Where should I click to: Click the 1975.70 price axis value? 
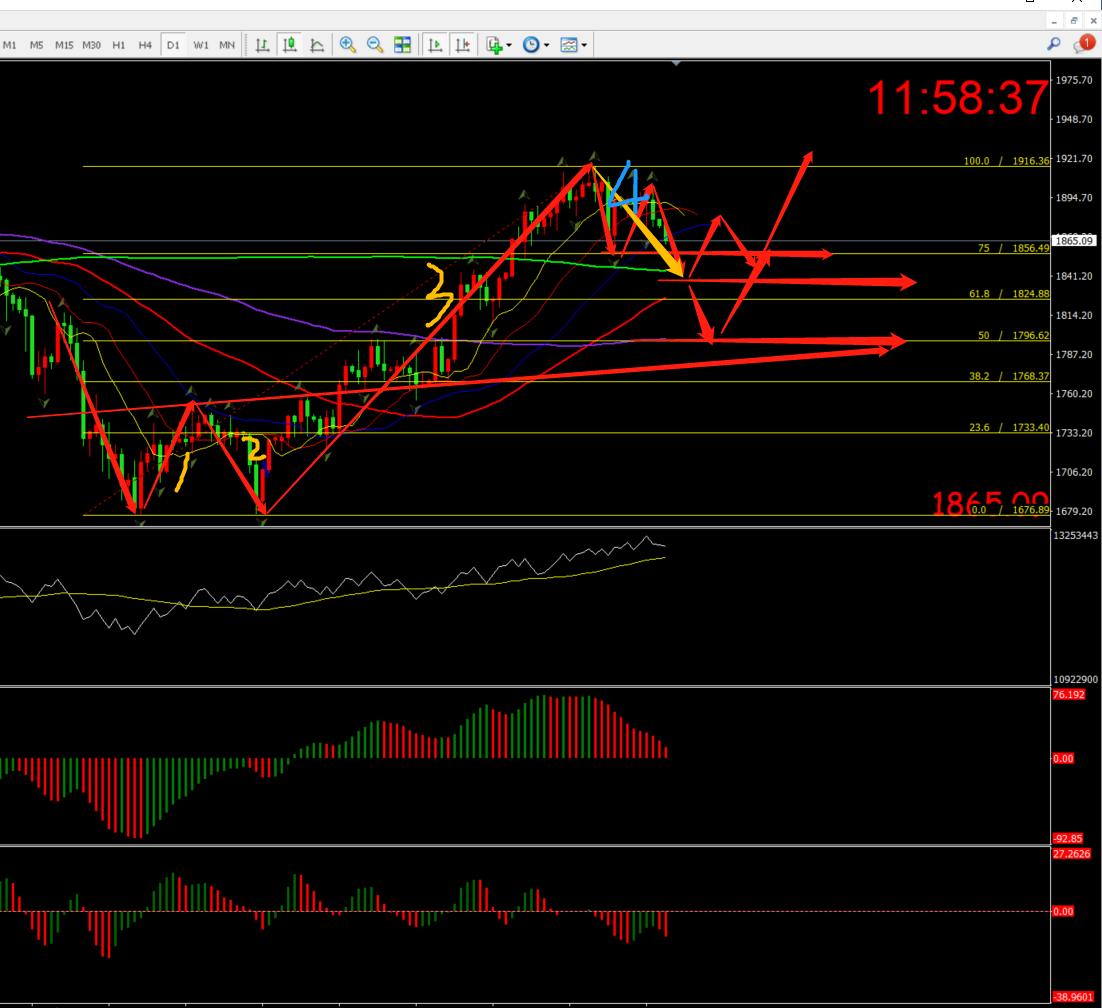1074,80
